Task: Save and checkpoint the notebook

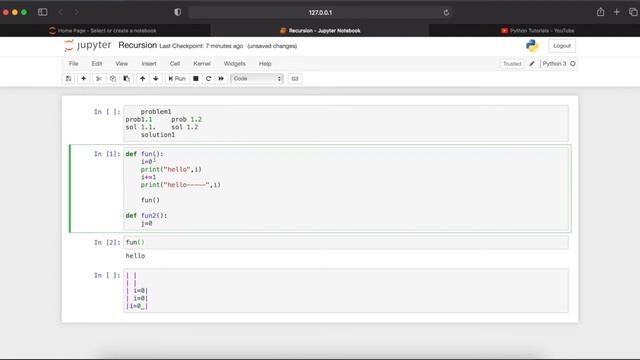Action: click(x=69, y=78)
